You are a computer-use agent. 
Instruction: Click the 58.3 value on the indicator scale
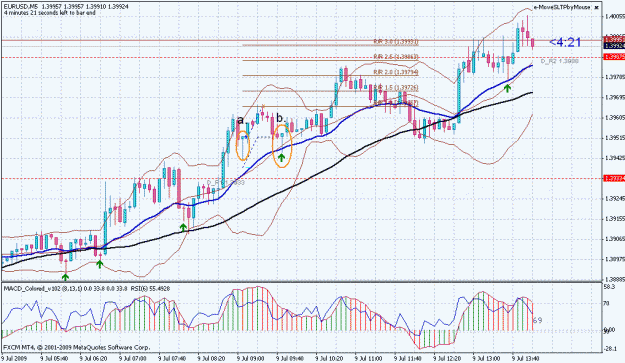(x=609, y=287)
